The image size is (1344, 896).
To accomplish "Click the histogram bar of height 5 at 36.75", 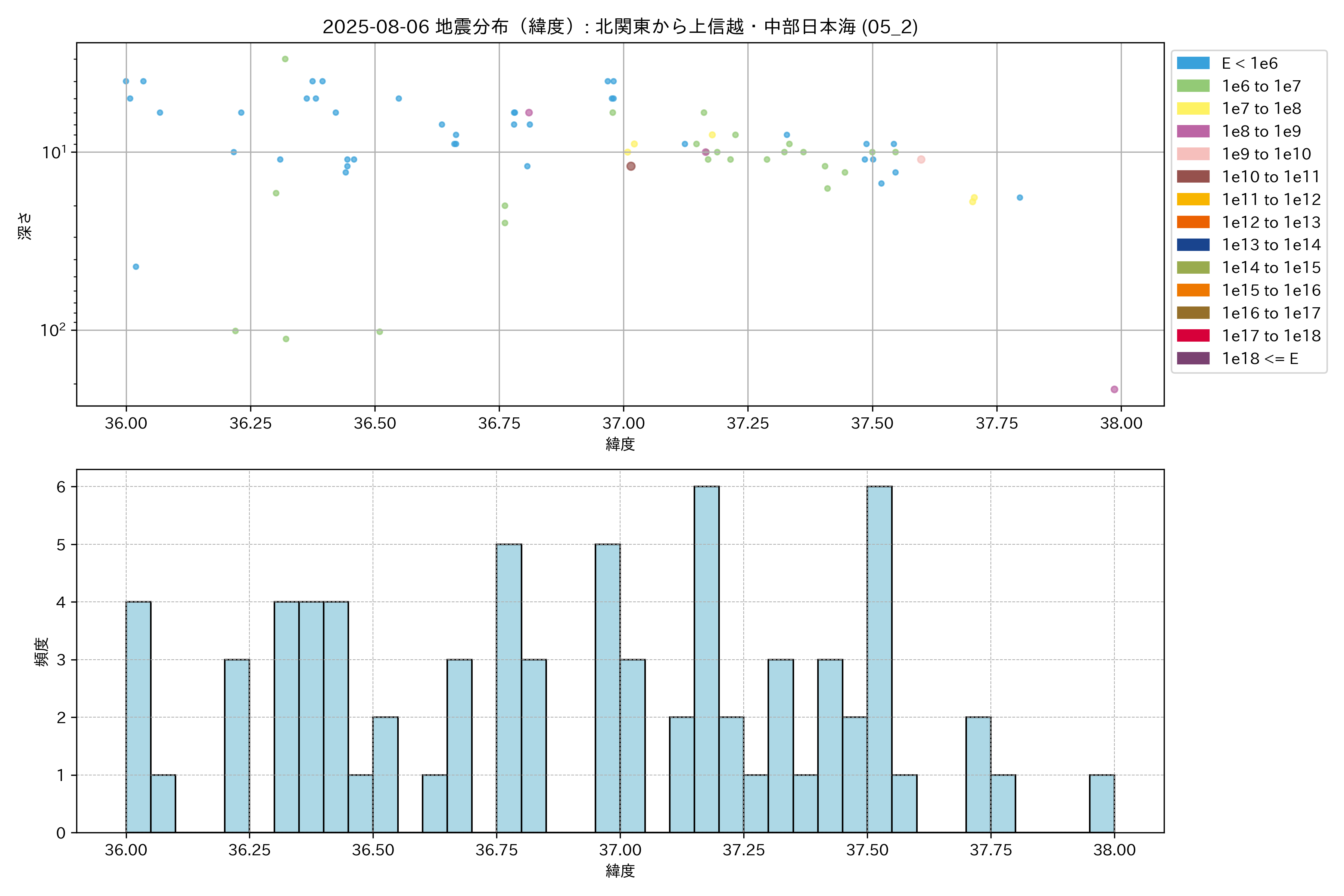I will [508, 688].
